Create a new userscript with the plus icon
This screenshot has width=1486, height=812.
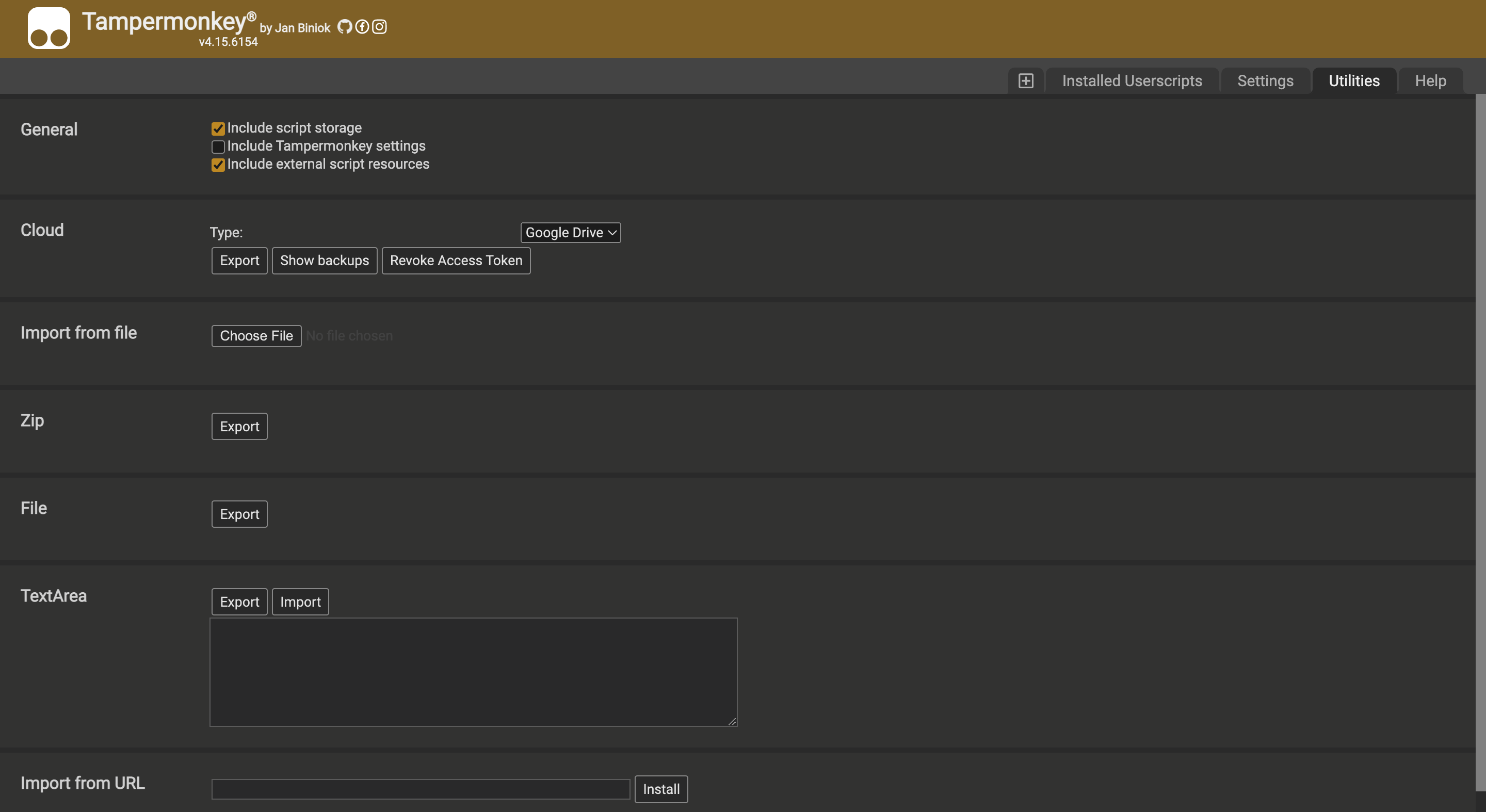pos(1026,80)
